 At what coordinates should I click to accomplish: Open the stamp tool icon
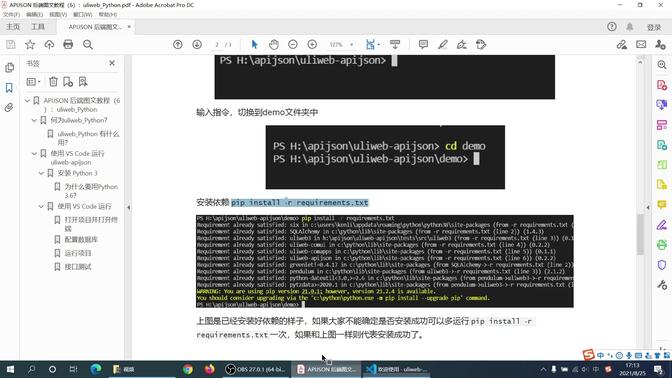coord(481,45)
